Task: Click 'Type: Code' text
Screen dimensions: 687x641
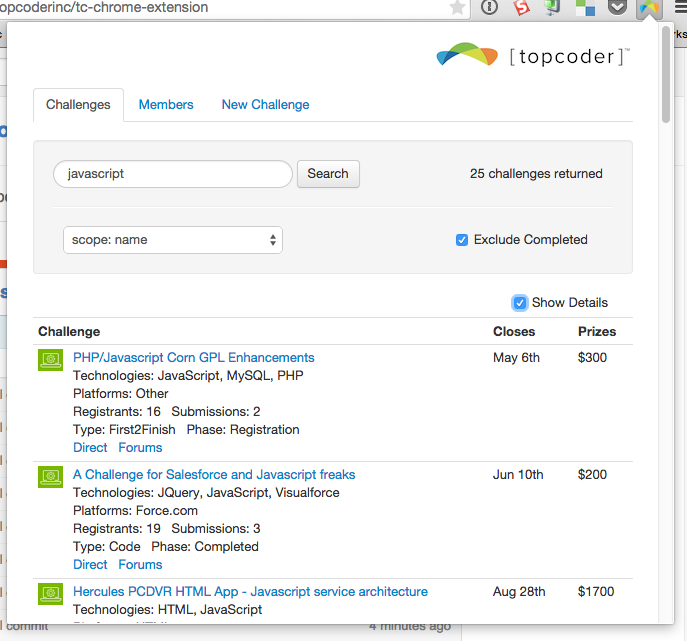Action: pyautogui.click(x=107, y=546)
